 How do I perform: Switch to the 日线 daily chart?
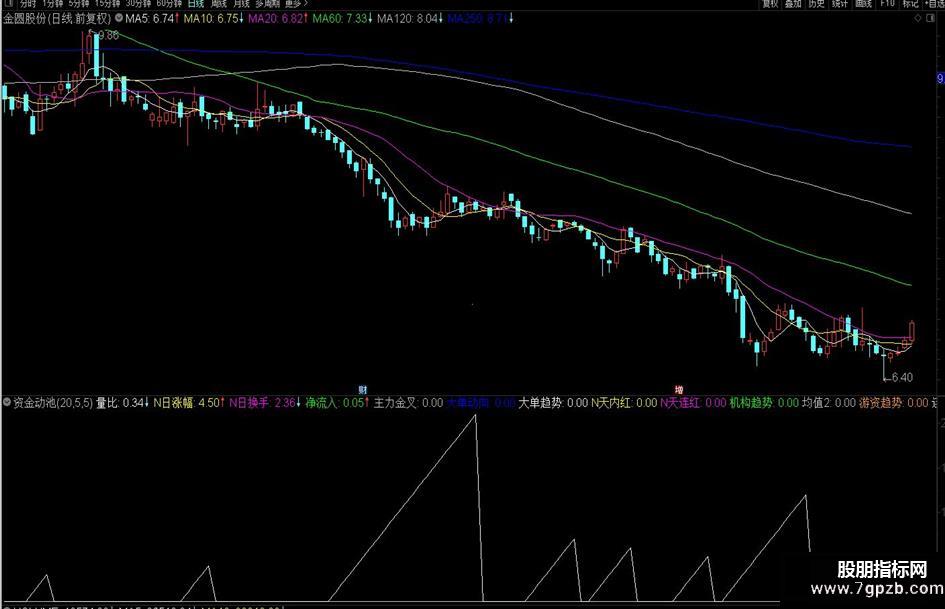point(196,4)
